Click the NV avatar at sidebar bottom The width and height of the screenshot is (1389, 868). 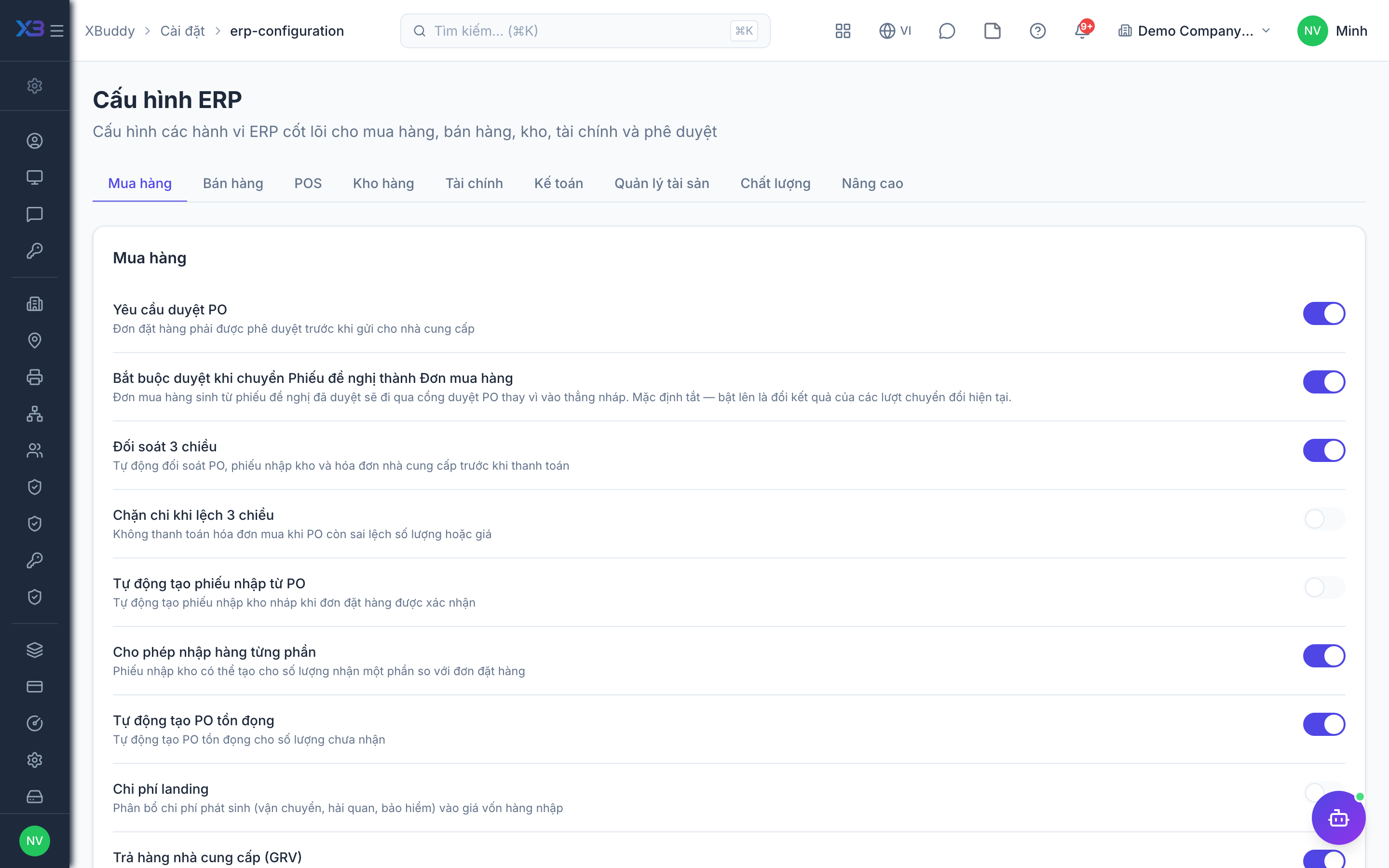[34, 841]
